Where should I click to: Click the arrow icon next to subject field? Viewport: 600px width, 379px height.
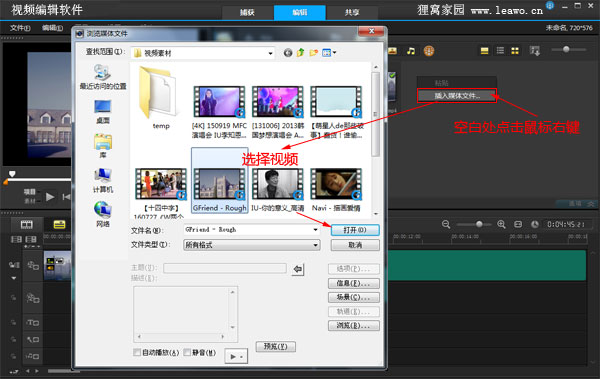point(298,270)
